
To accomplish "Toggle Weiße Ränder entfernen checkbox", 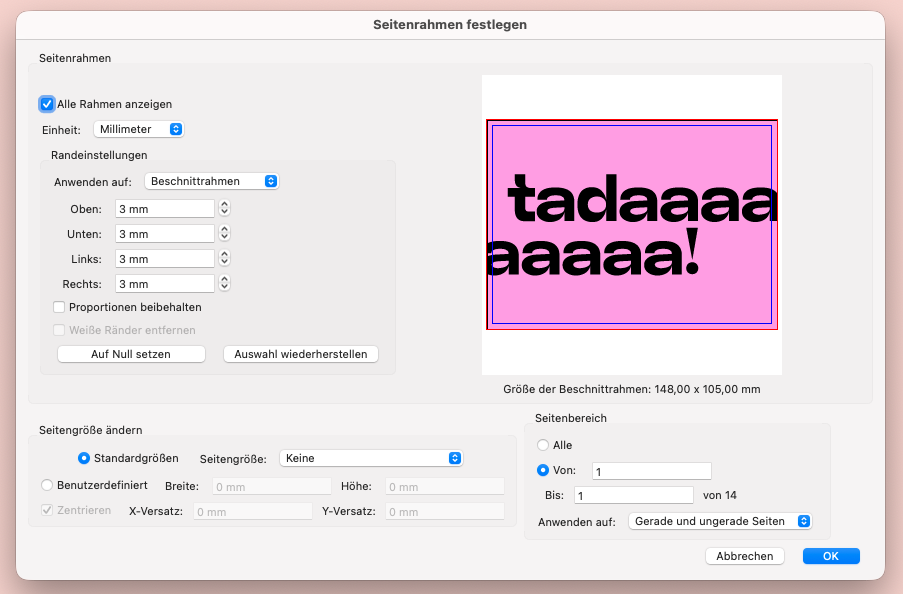I will pyautogui.click(x=59, y=330).
